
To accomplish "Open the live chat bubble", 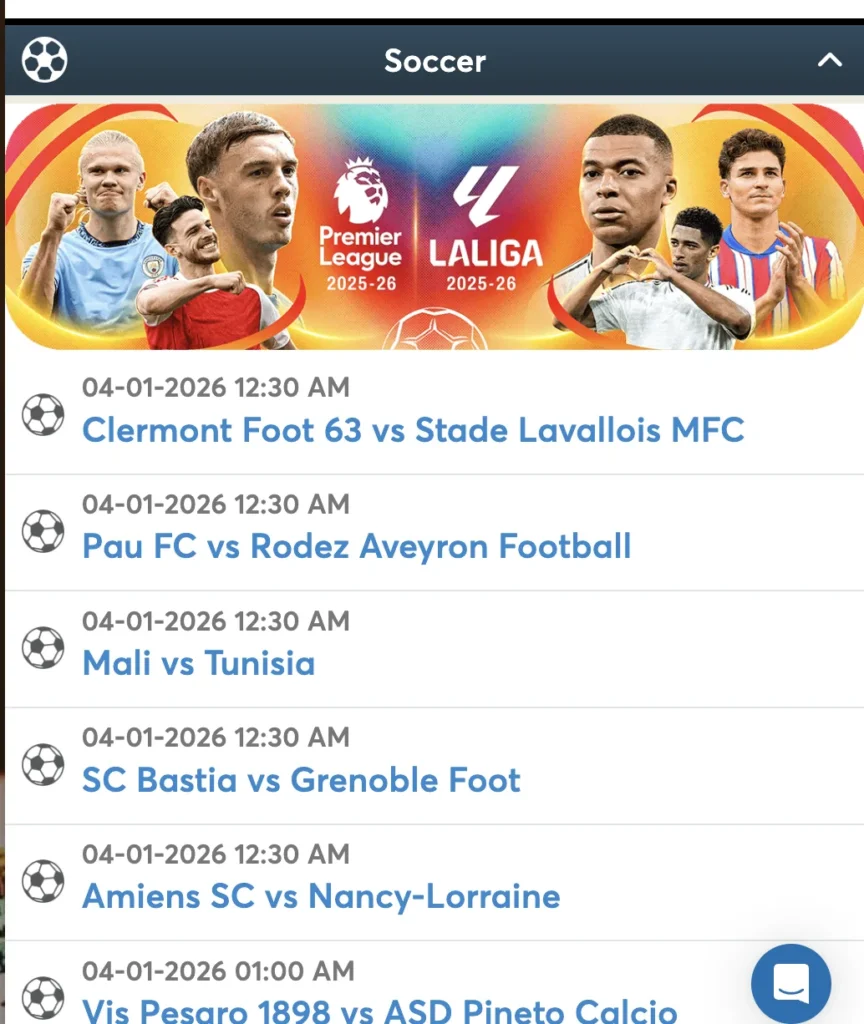I will (791, 984).
